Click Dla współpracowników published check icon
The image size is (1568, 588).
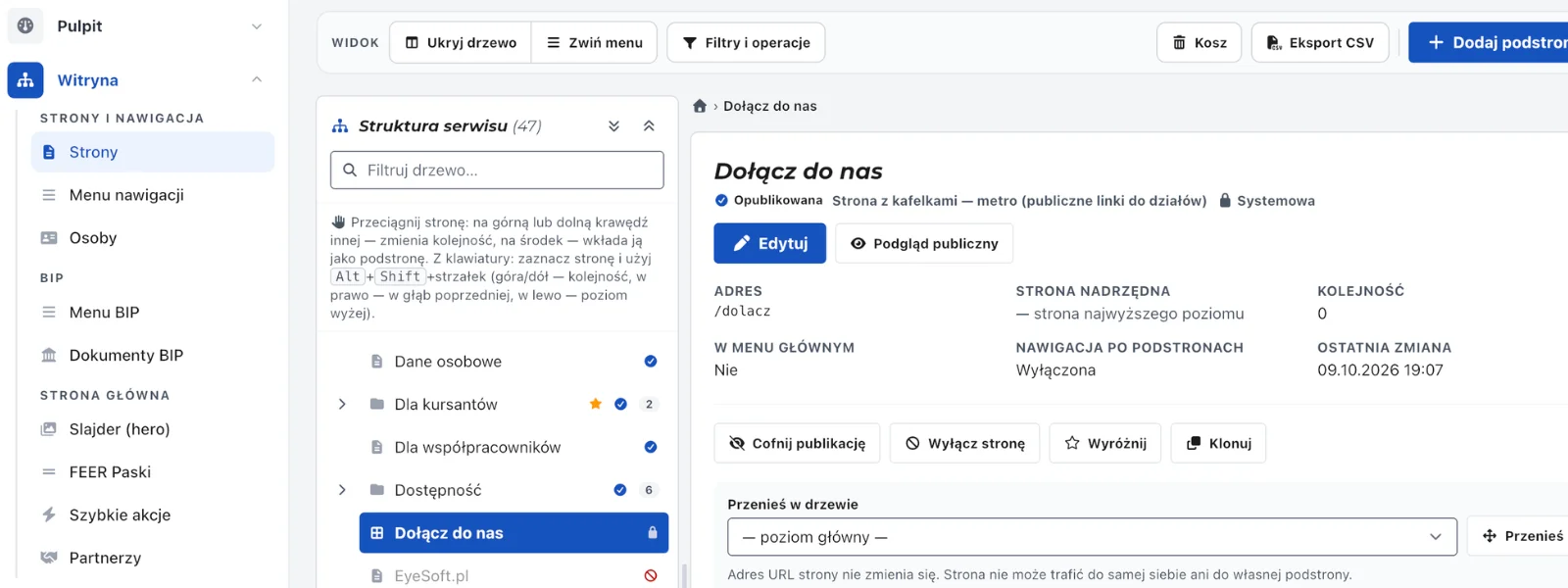pos(651,447)
